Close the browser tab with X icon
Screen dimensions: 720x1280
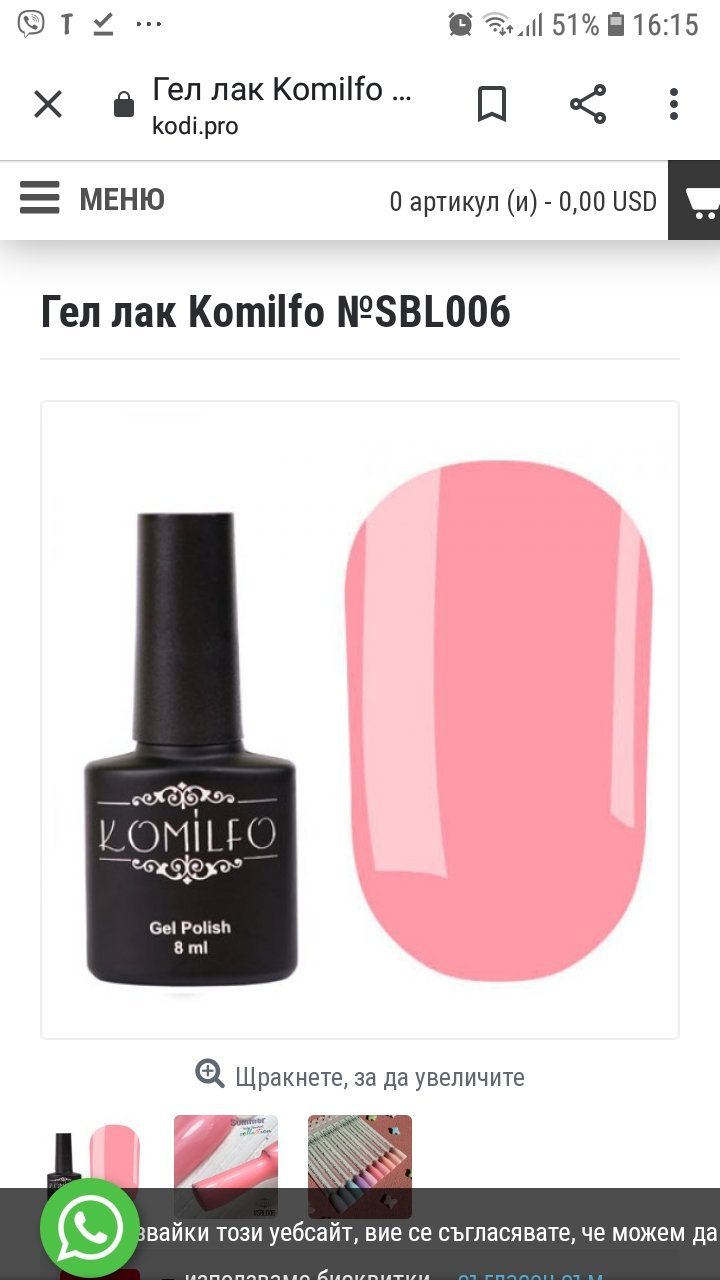coord(48,104)
